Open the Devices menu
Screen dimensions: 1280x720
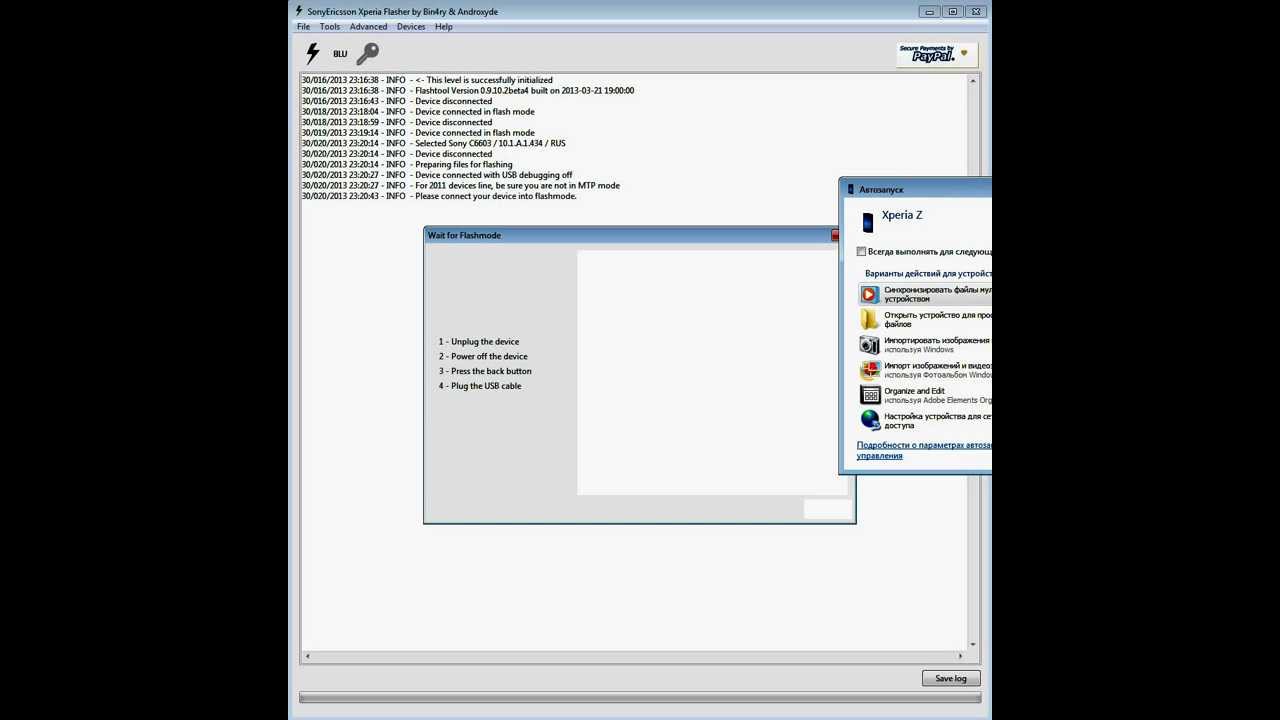pyautogui.click(x=411, y=27)
